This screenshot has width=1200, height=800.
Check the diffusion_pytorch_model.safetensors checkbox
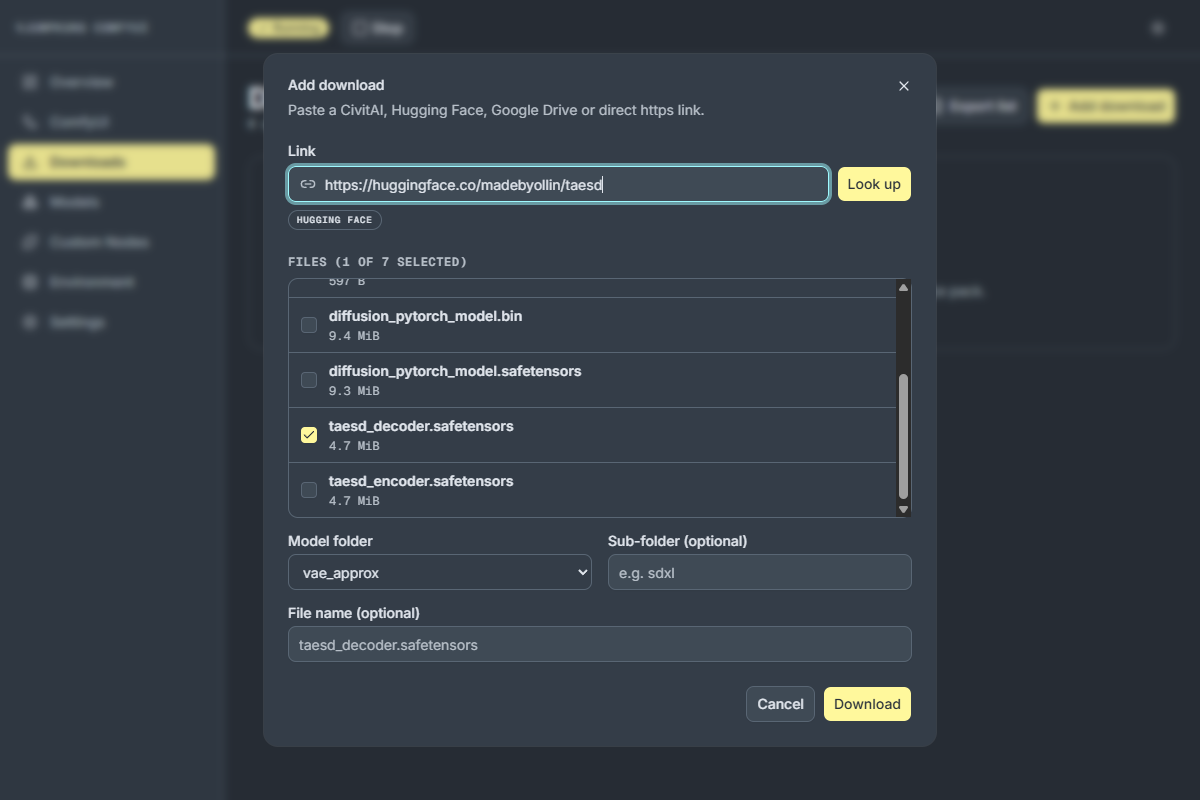click(309, 380)
